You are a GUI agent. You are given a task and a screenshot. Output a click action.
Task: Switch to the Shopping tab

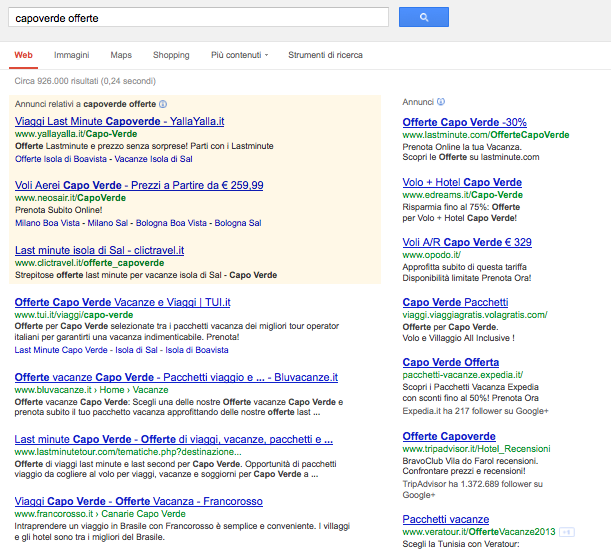(171, 55)
